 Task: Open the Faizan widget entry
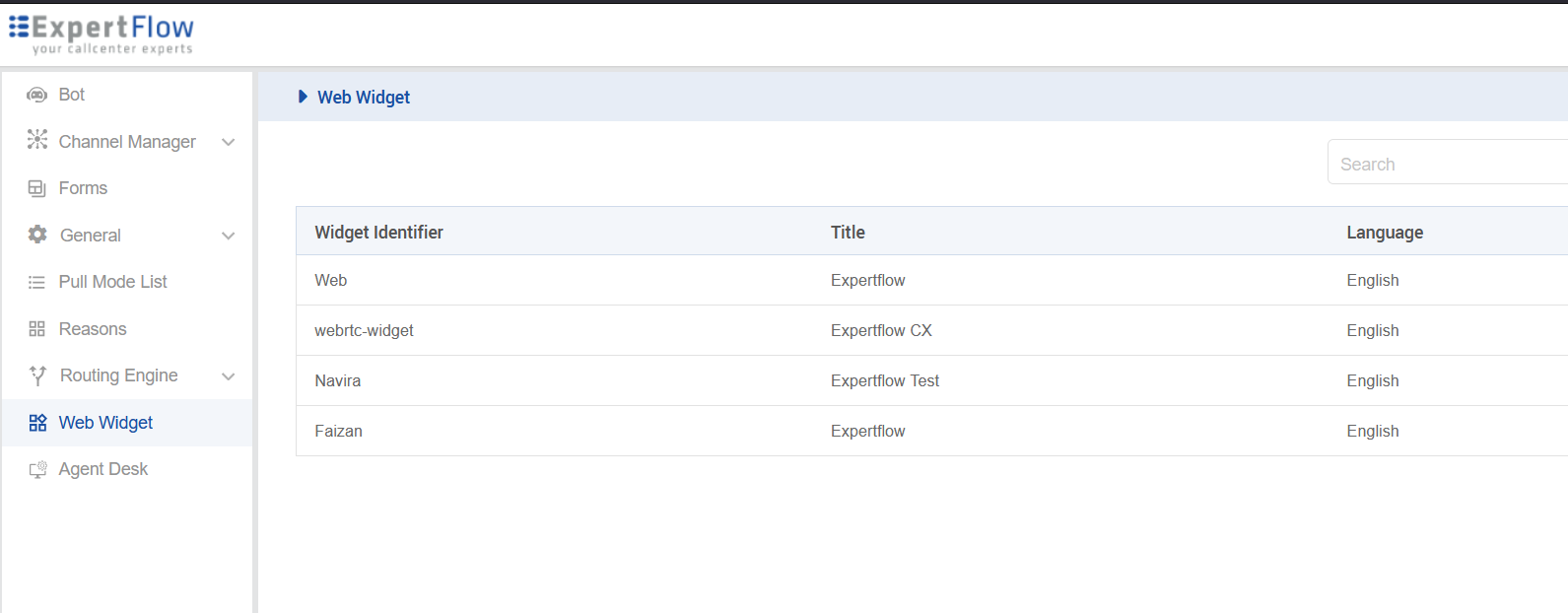pos(339,432)
